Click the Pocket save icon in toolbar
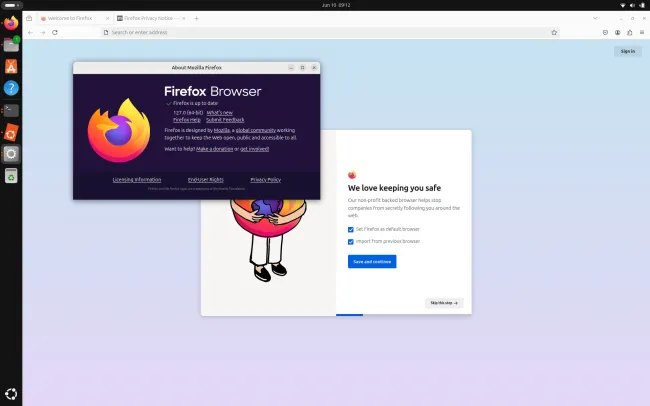Screen dimensions: 650x406 tap(605, 32)
